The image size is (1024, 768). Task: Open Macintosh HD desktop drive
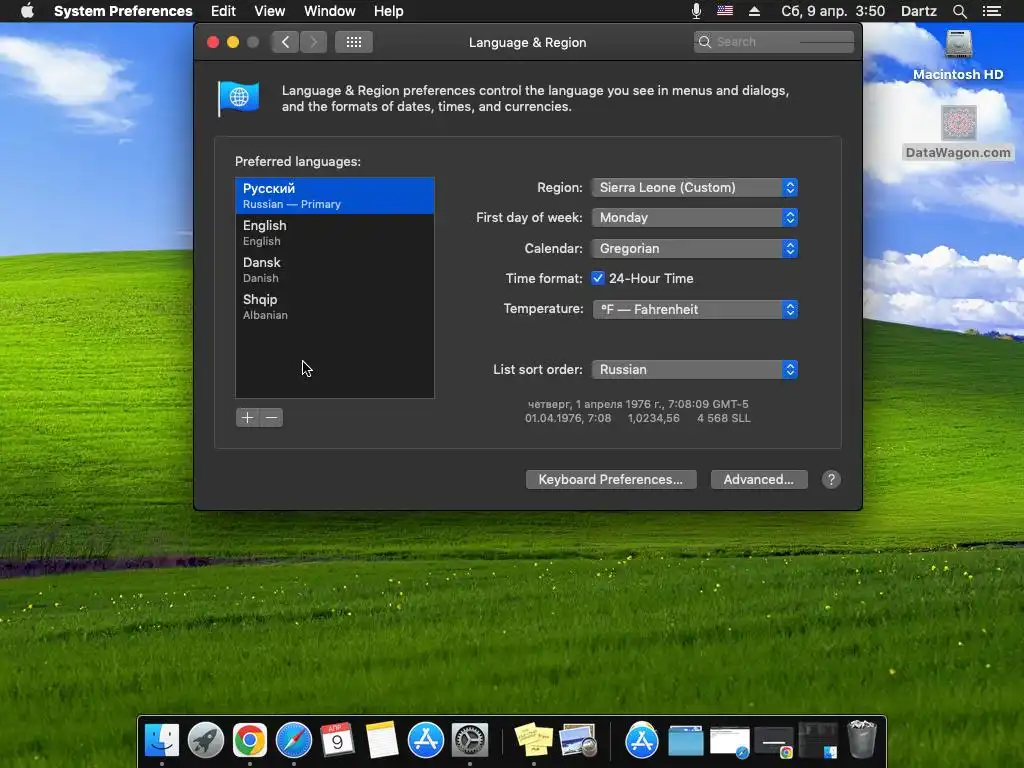coord(958,55)
